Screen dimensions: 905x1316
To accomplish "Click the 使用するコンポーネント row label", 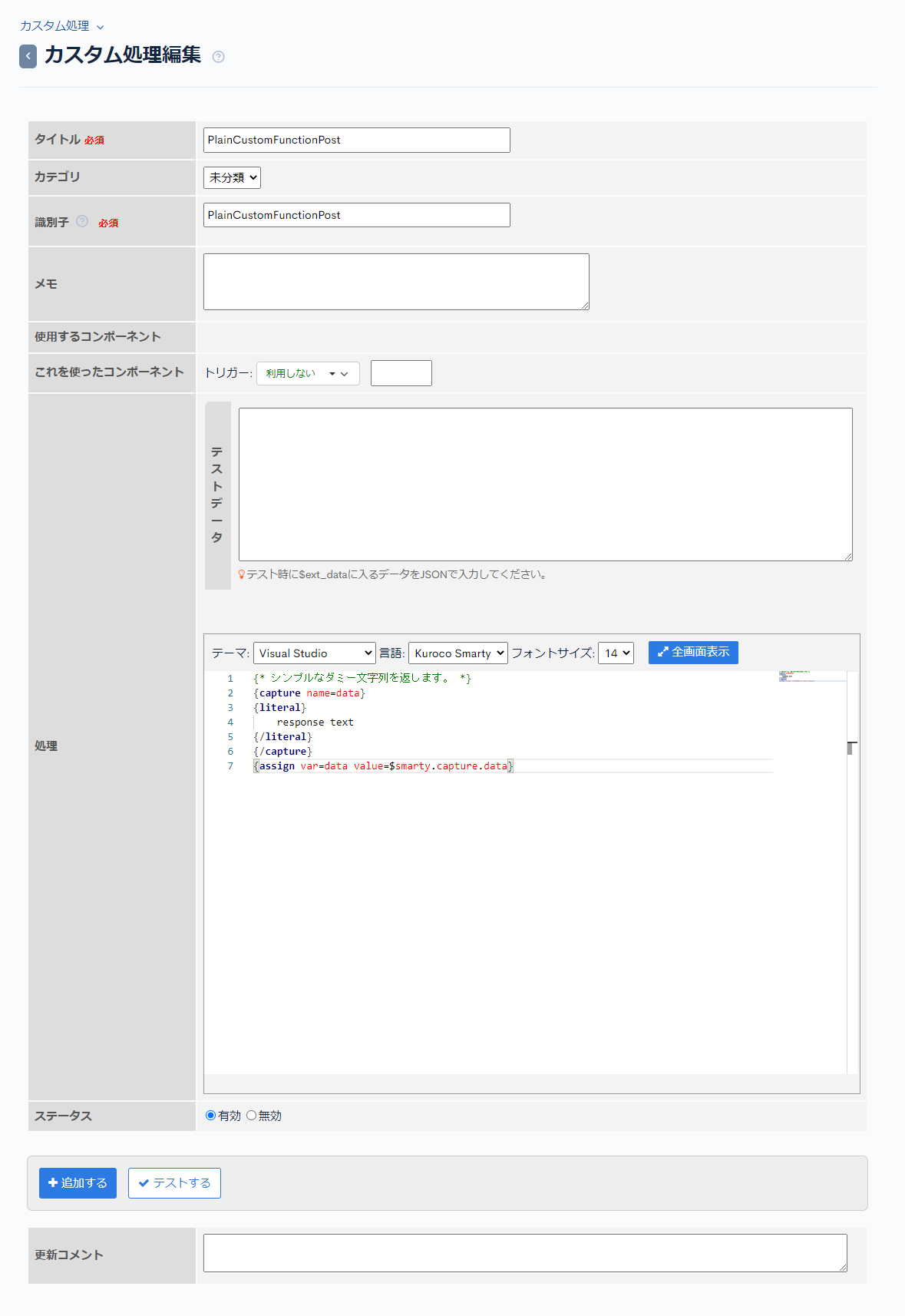I will click(97, 337).
